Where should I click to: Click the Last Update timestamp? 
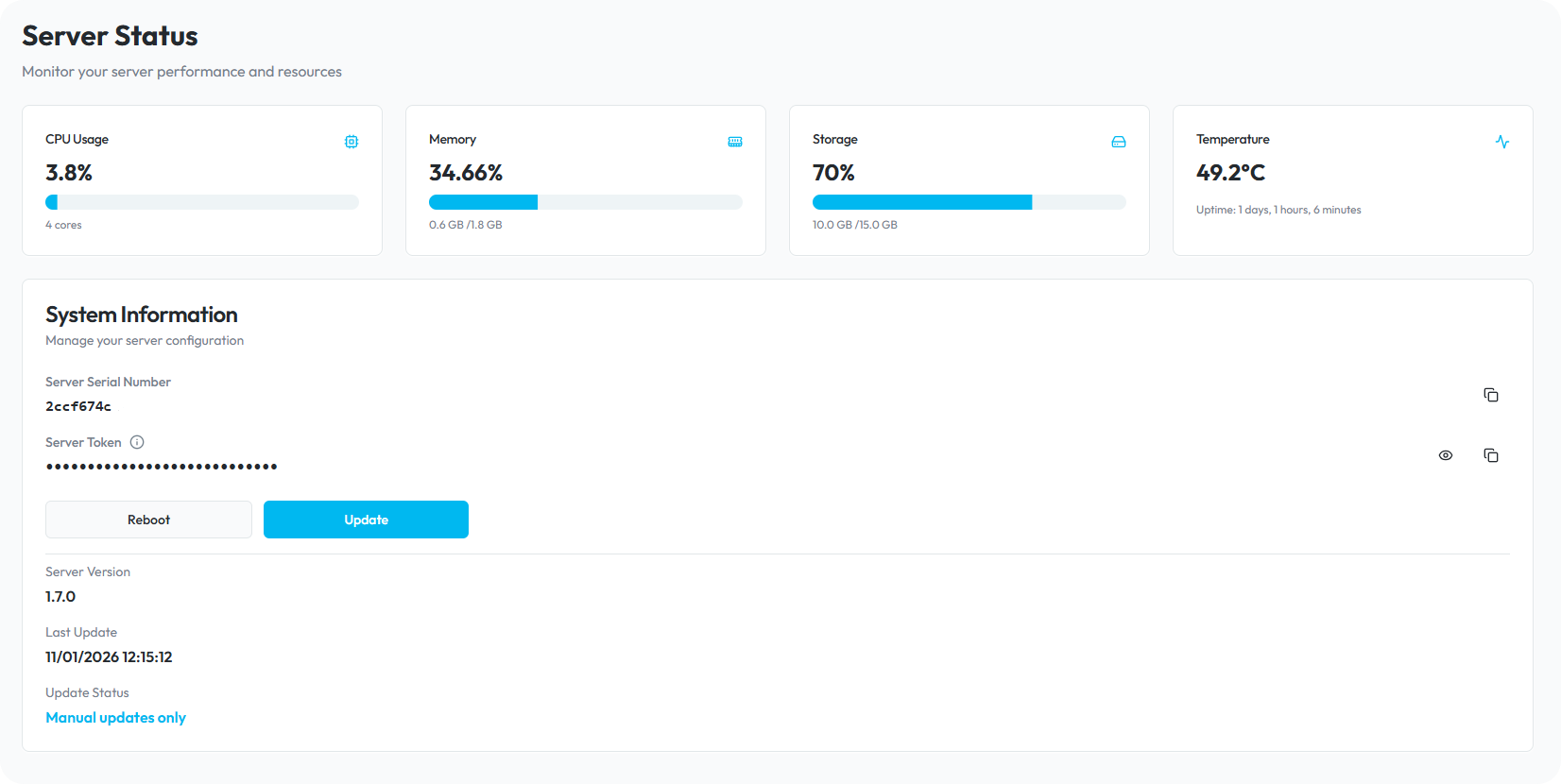tap(109, 657)
